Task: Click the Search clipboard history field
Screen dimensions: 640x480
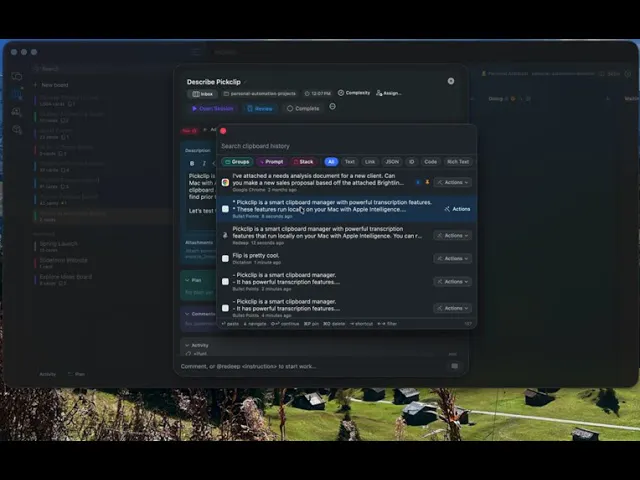Action: [347, 146]
